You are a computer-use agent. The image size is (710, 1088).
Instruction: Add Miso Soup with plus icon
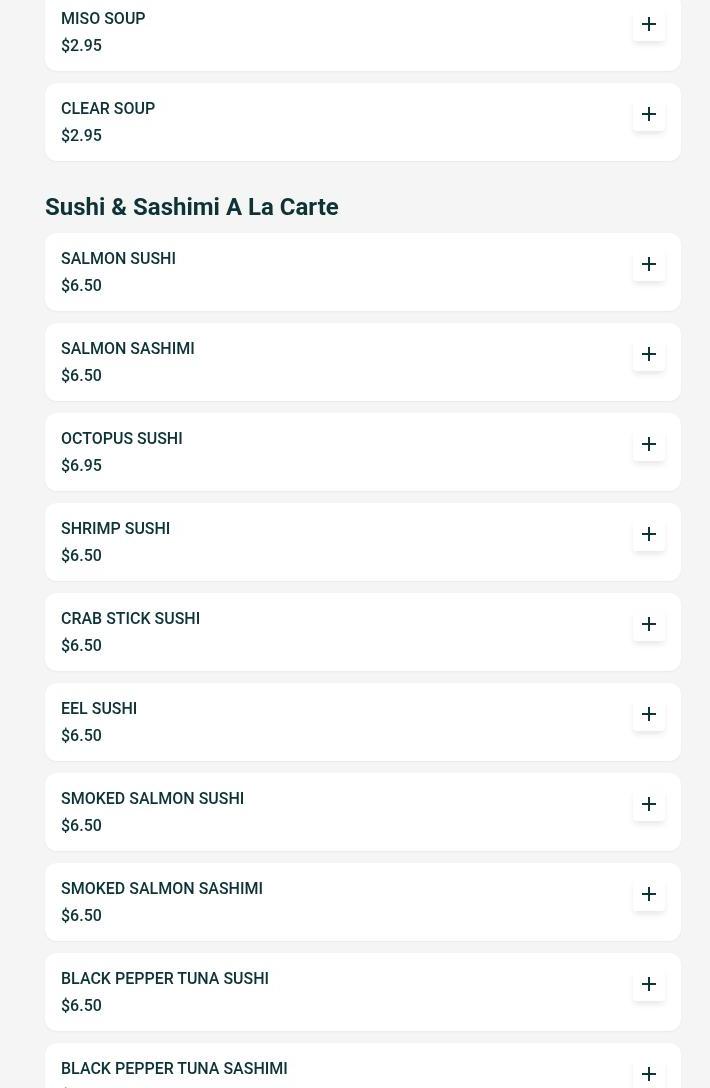tap(649, 24)
